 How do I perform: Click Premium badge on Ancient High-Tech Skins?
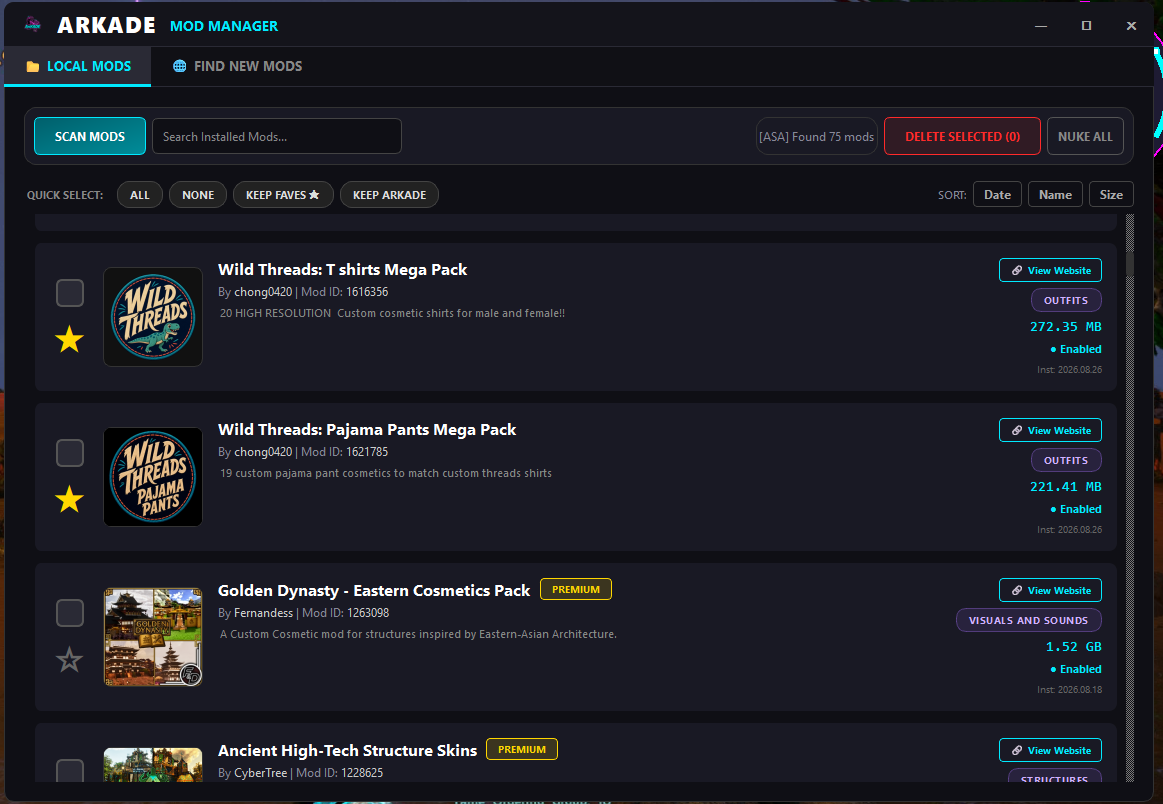click(521, 749)
